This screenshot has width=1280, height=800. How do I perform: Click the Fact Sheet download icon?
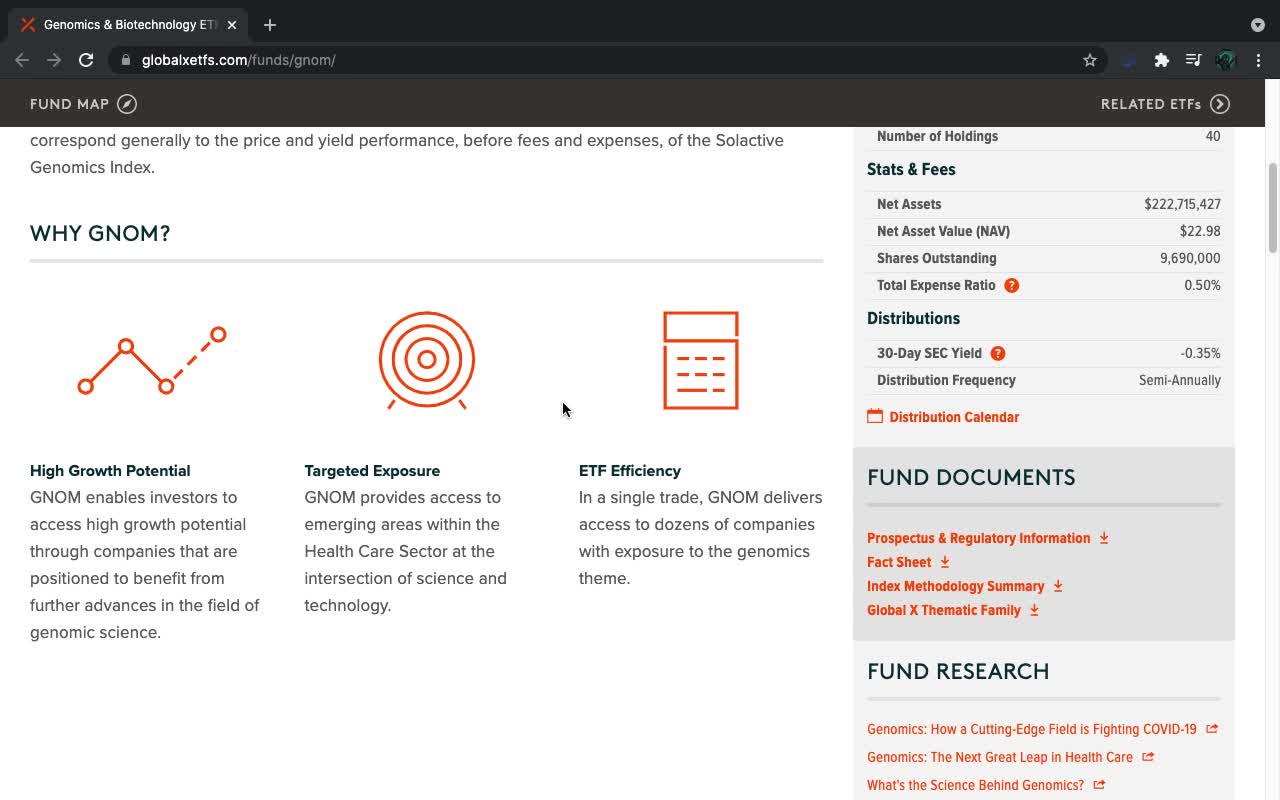[945, 562]
